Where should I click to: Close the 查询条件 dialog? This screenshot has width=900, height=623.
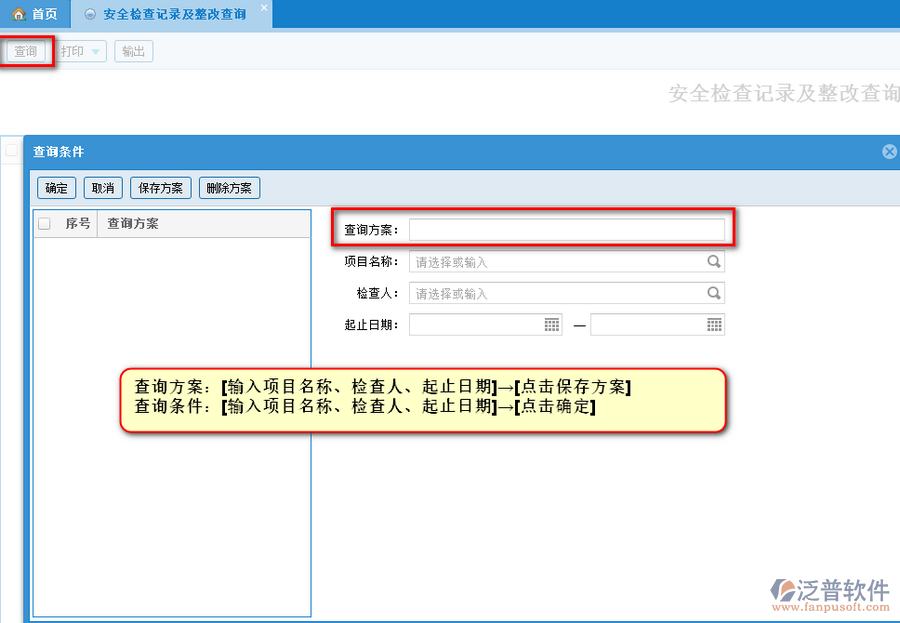point(889,152)
